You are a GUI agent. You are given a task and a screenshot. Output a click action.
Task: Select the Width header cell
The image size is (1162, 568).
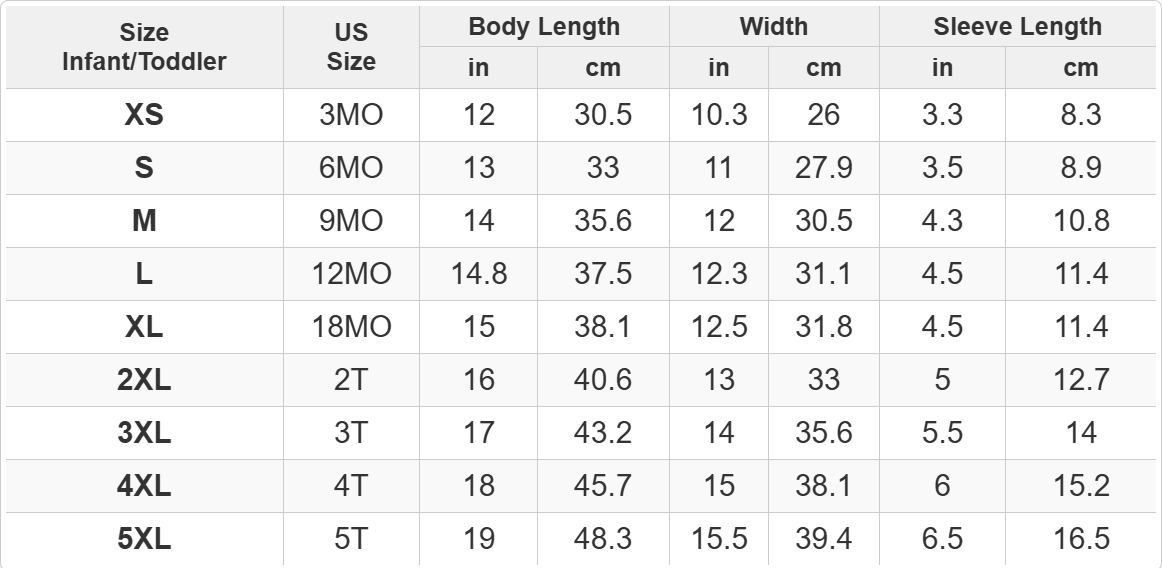(774, 26)
